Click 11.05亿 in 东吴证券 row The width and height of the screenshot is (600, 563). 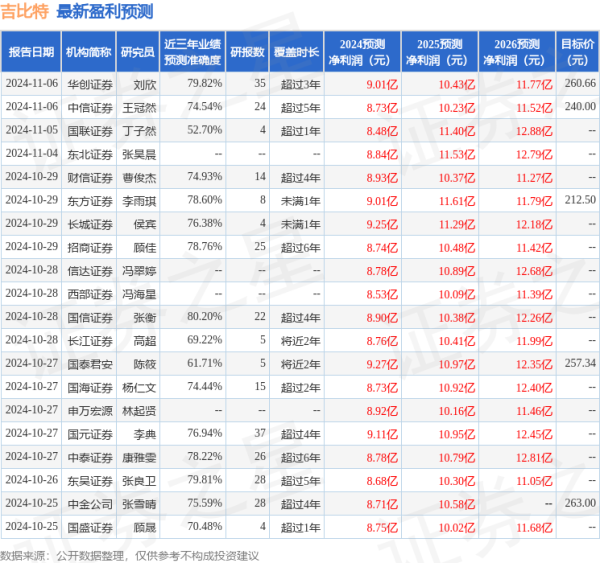coord(534,481)
